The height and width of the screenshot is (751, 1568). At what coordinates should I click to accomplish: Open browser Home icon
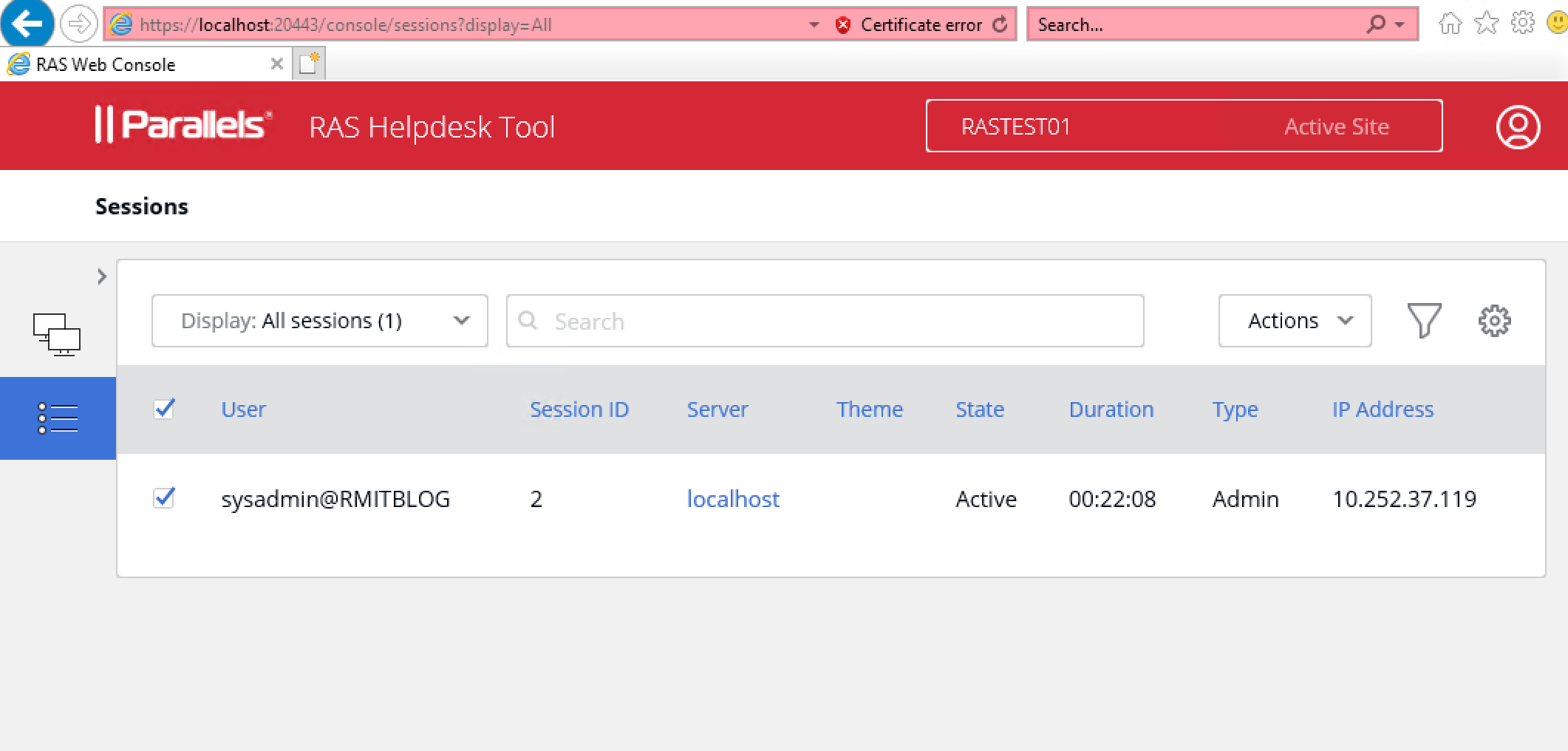tap(1450, 24)
